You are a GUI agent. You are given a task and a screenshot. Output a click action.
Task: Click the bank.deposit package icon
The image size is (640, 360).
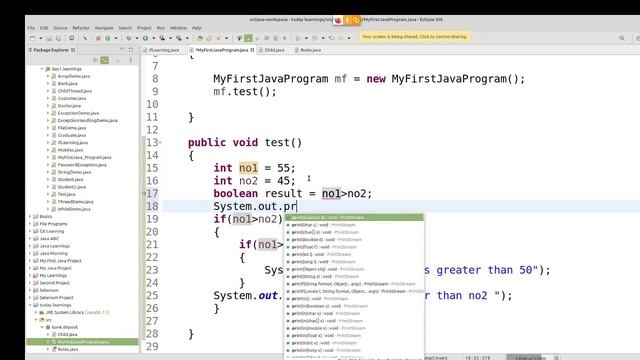47,327
